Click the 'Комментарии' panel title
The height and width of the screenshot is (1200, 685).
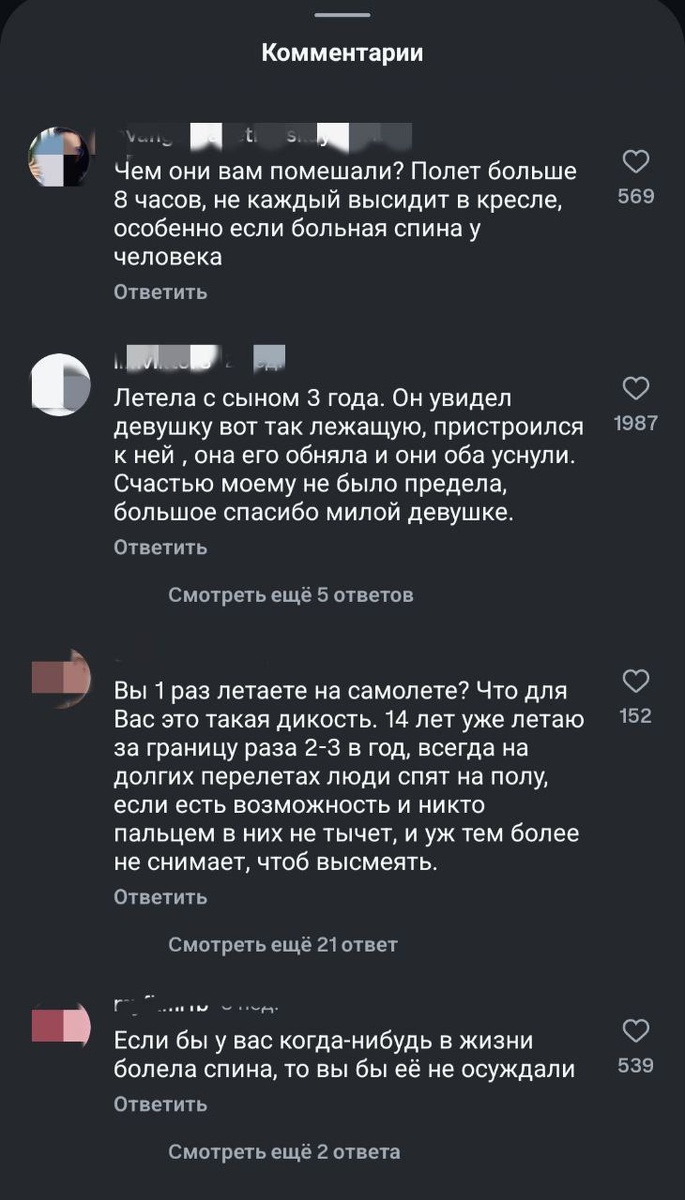pos(342,52)
